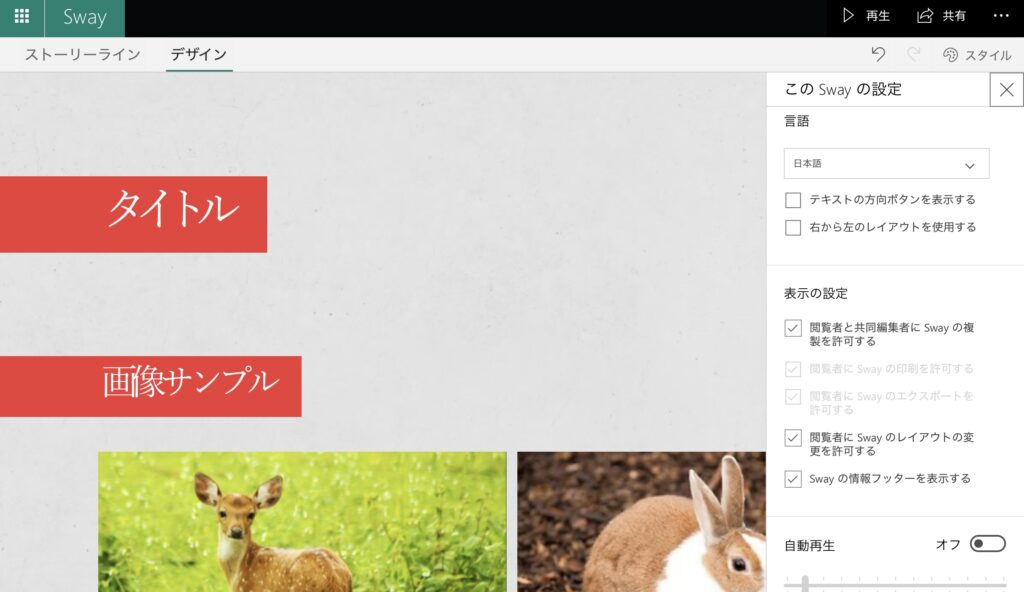Click the rabbit photo thumbnail
The height and width of the screenshot is (592, 1024).
click(x=641, y=521)
